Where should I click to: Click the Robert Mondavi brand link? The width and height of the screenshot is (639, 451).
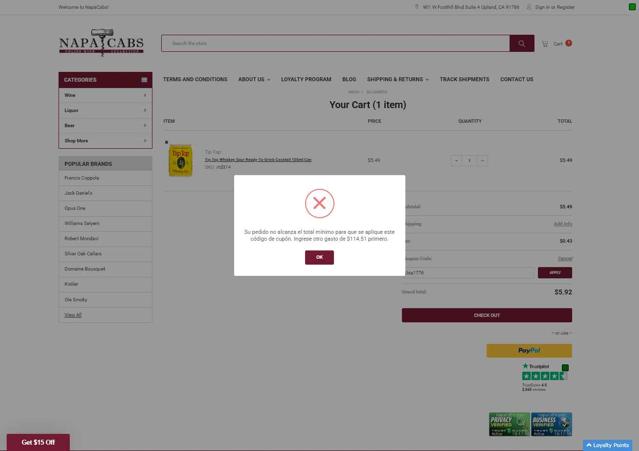click(81, 238)
